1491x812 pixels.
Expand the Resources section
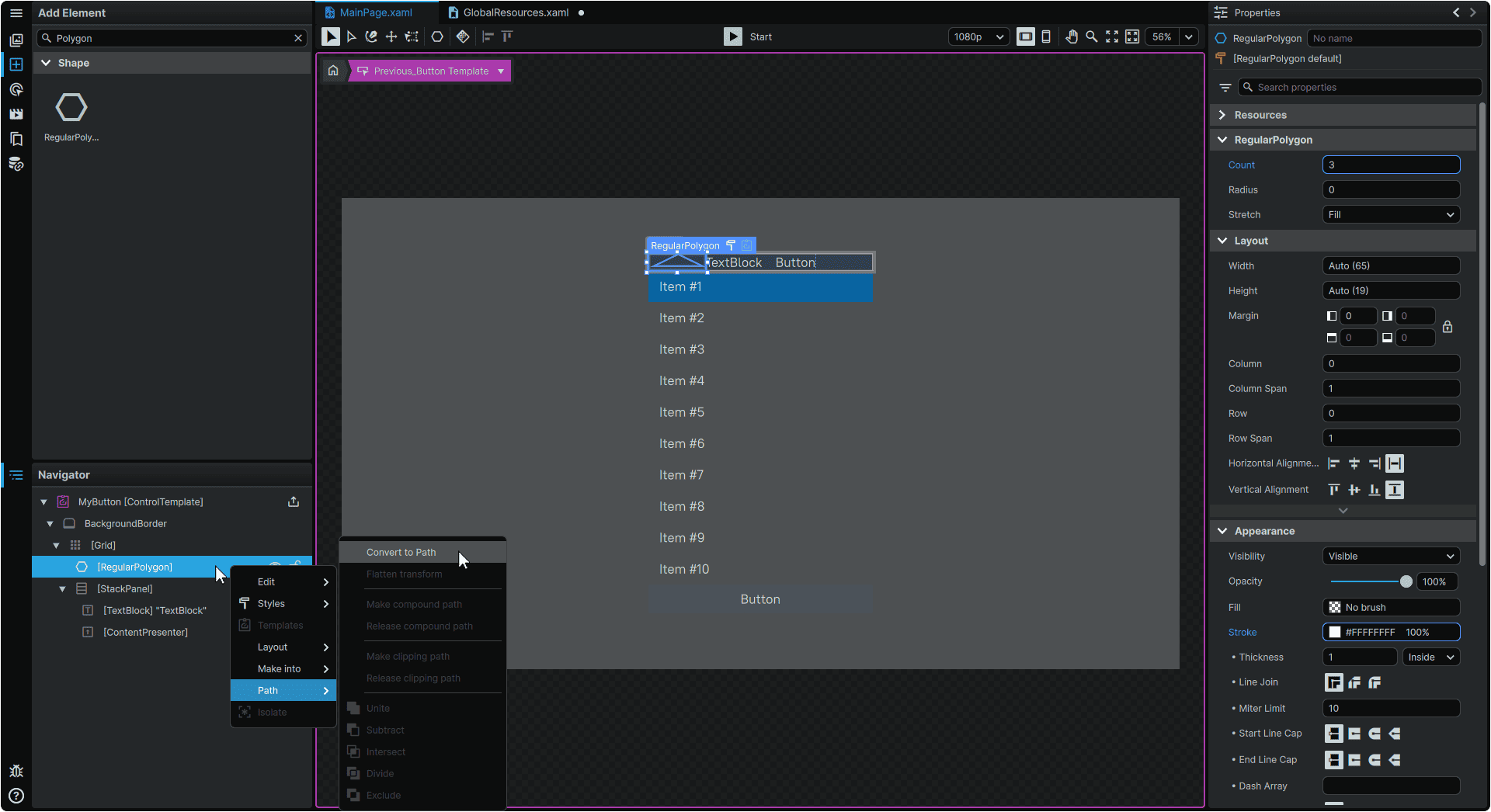[1222, 115]
